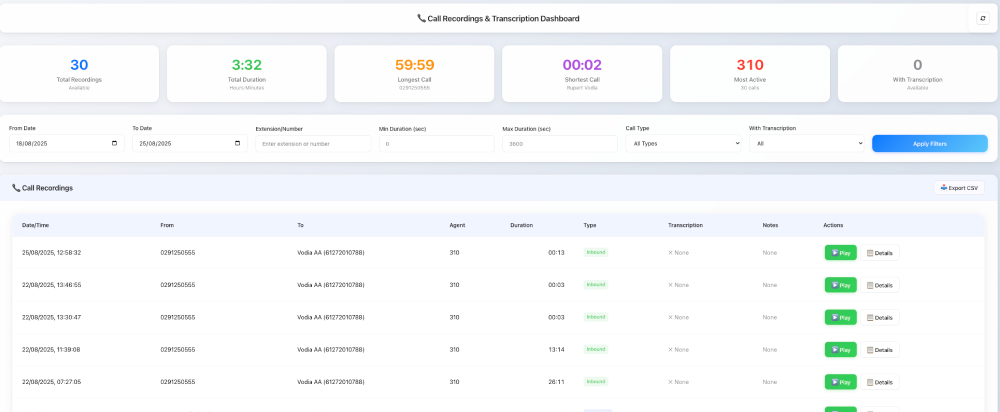The height and width of the screenshot is (412, 1000).
Task: Play the 25/08/2025 12:58:32 recording
Action: click(841, 253)
